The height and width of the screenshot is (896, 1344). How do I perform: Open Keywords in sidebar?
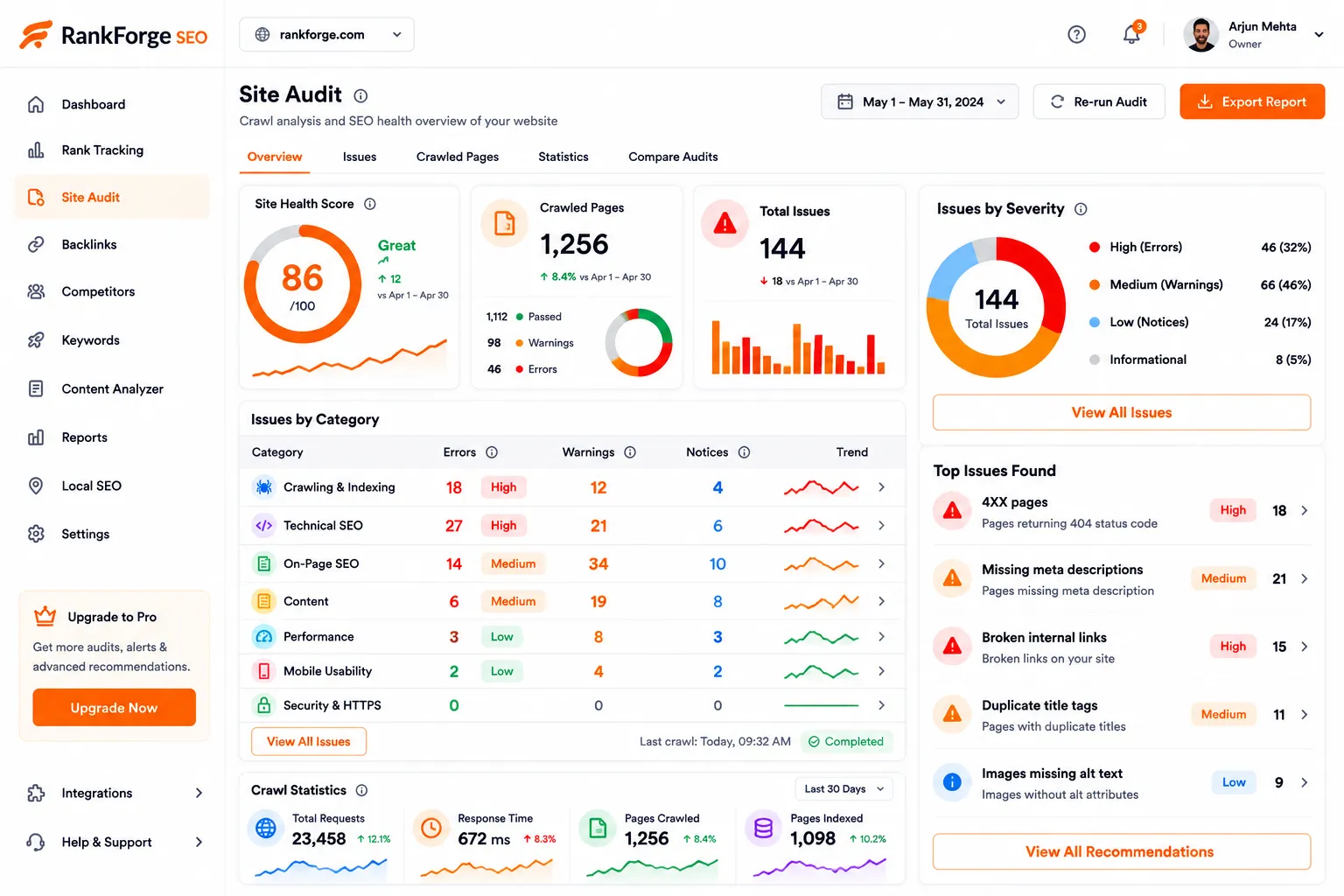[x=112, y=340]
